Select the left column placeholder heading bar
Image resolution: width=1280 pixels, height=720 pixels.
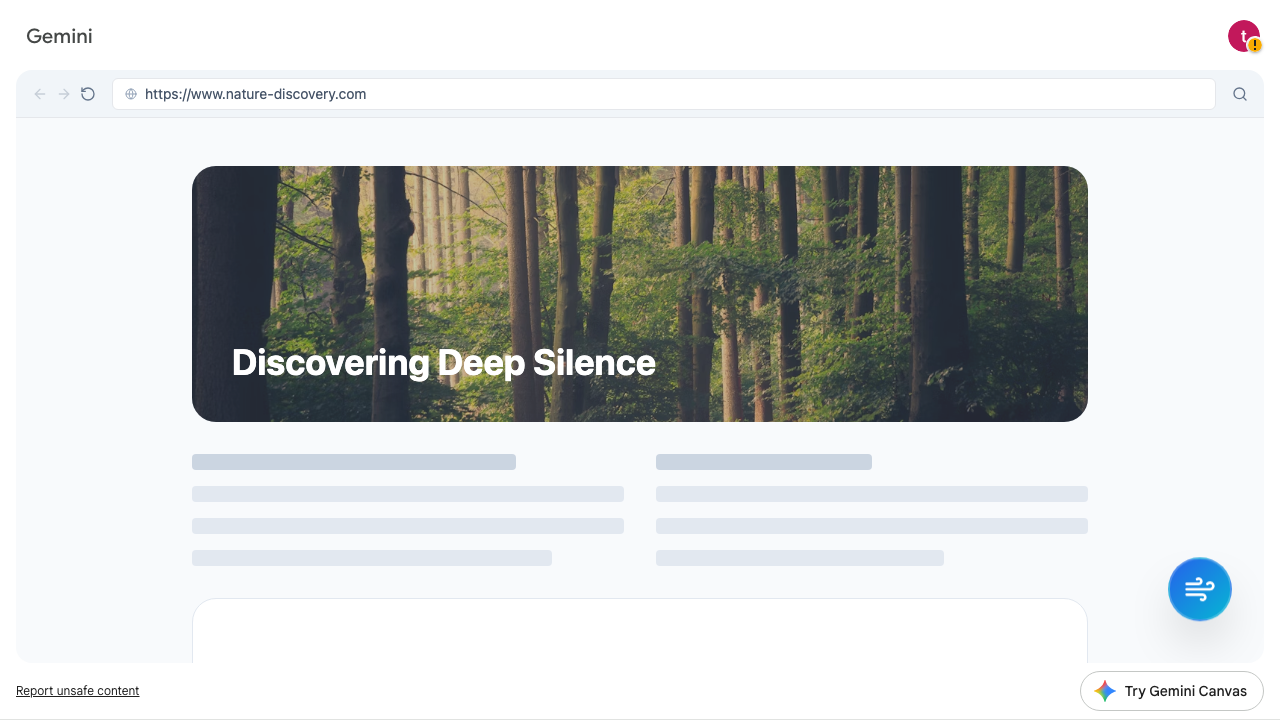(353, 462)
